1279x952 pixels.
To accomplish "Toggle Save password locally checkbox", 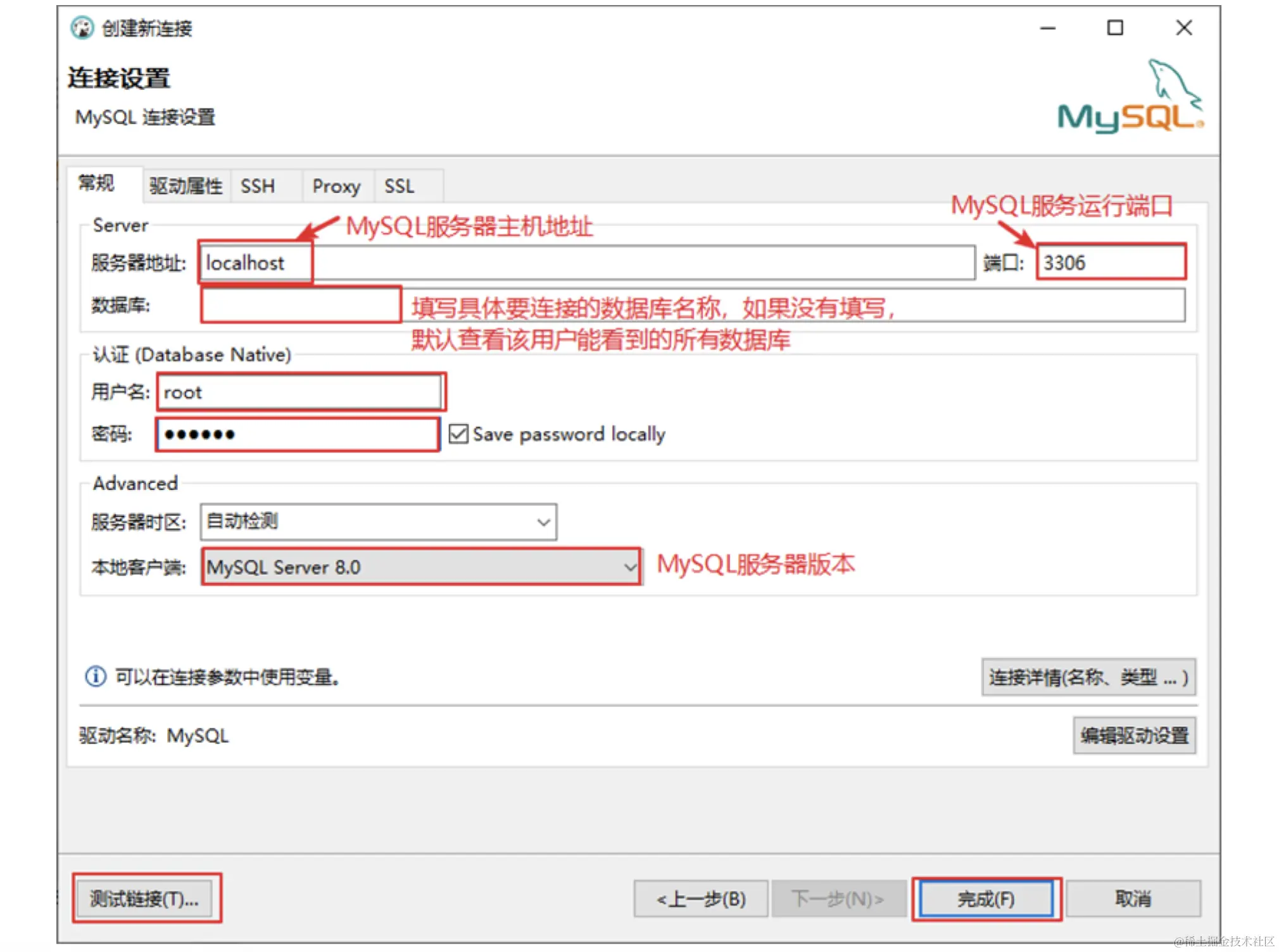I will [458, 434].
